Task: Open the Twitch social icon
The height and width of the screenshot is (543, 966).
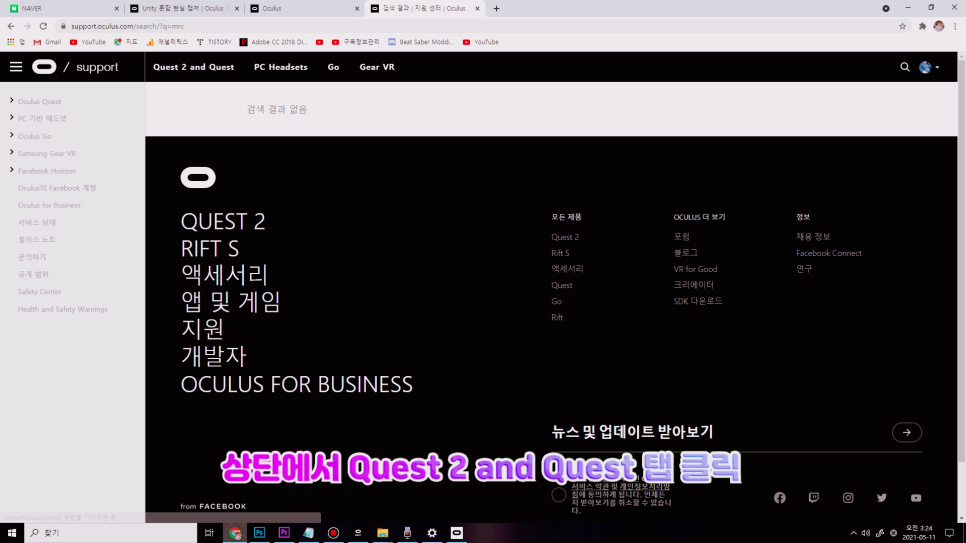Action: tap(814, 497)
